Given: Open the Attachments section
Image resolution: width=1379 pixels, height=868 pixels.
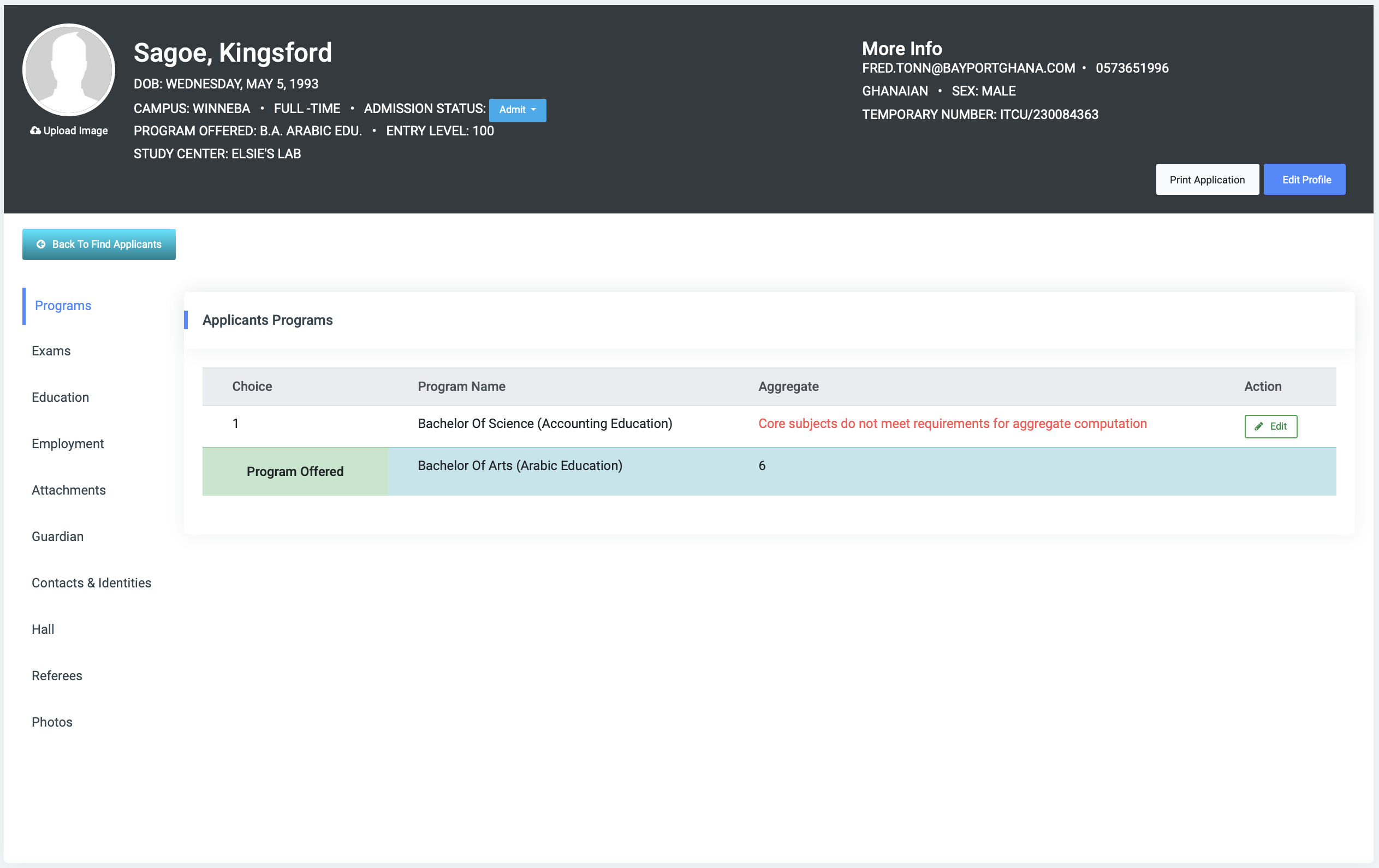Looking at the screenshot, I should pos(69,490).
